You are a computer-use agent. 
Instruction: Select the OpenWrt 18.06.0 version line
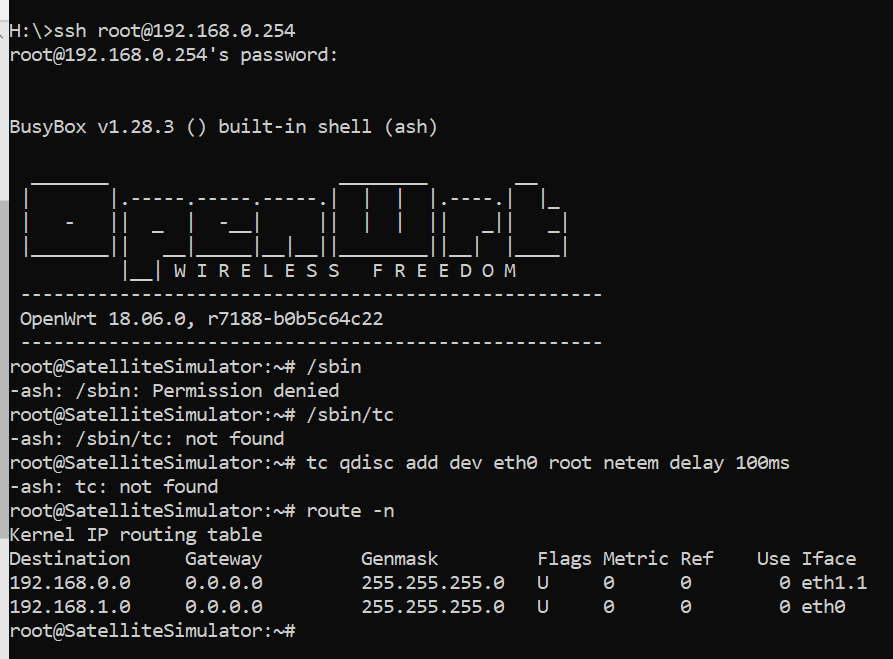(202, 319)
